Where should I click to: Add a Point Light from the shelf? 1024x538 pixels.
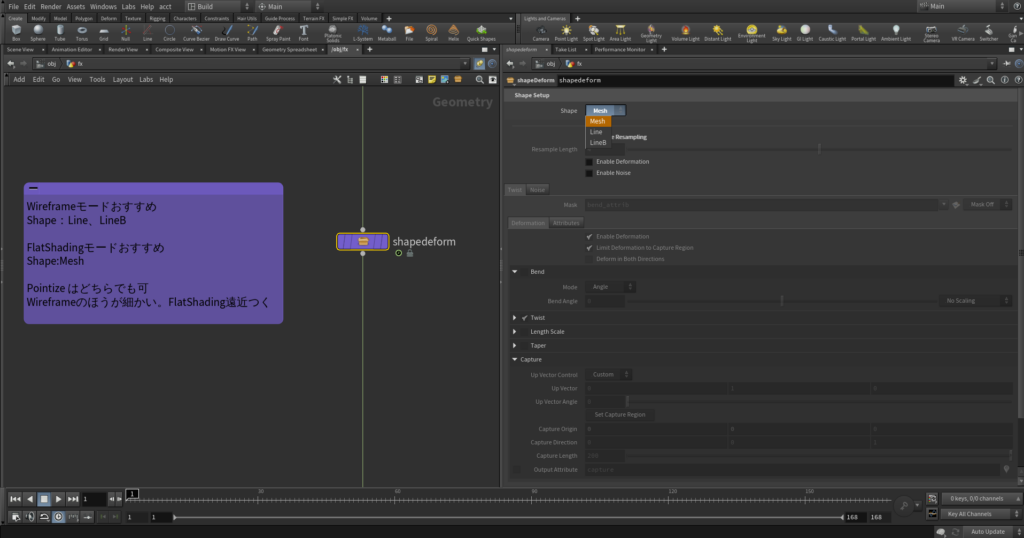coord(566,33)
